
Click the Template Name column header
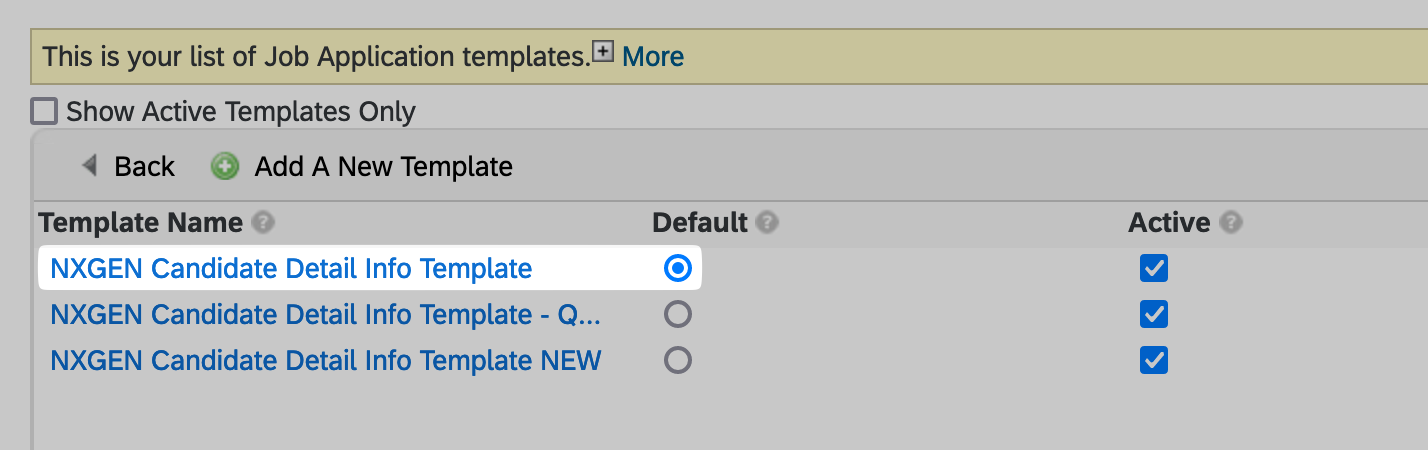pos(141,222)
